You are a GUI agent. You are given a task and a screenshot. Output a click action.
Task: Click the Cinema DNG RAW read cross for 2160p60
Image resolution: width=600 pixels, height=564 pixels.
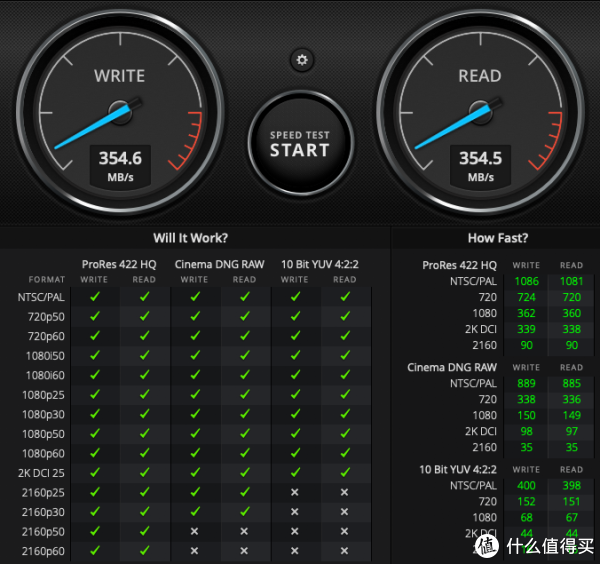point(244,551)
